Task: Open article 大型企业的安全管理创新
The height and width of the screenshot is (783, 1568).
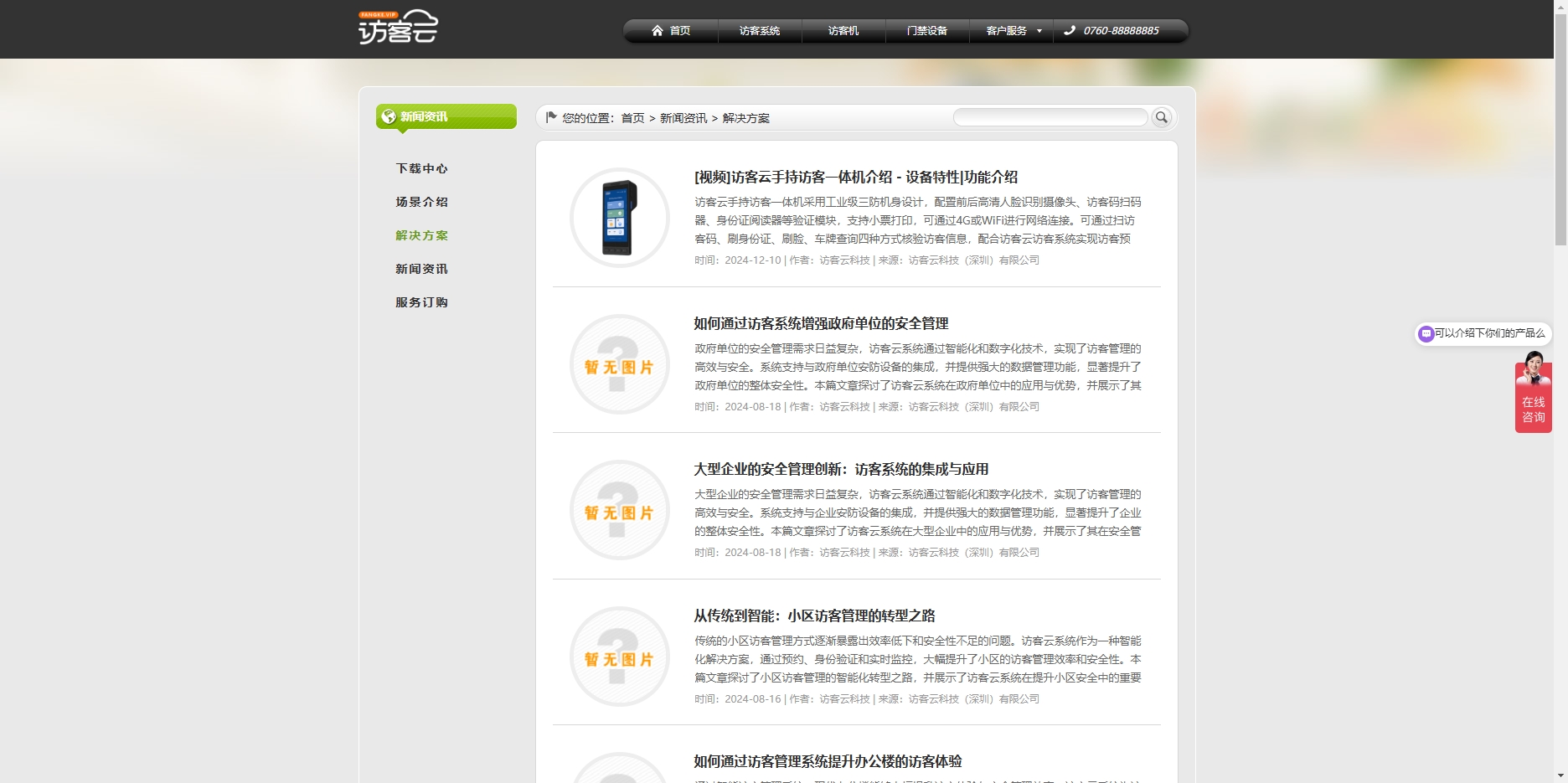Action: click(841, 469)
